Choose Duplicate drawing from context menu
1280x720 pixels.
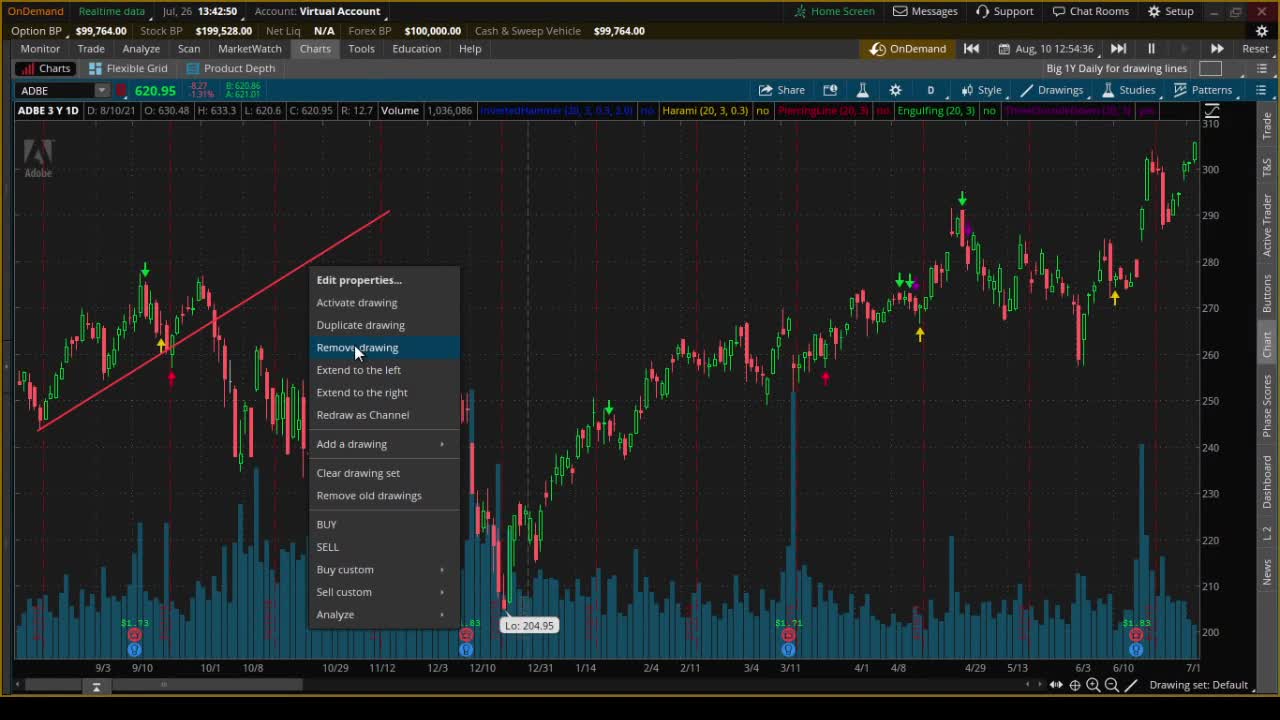(x=384, y=325)
